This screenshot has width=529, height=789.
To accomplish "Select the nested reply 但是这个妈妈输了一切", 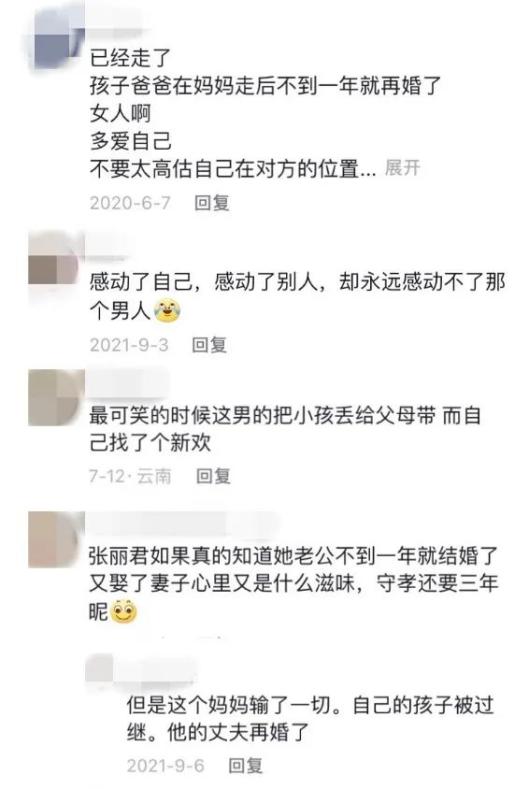I will click(x=310, y=719).
